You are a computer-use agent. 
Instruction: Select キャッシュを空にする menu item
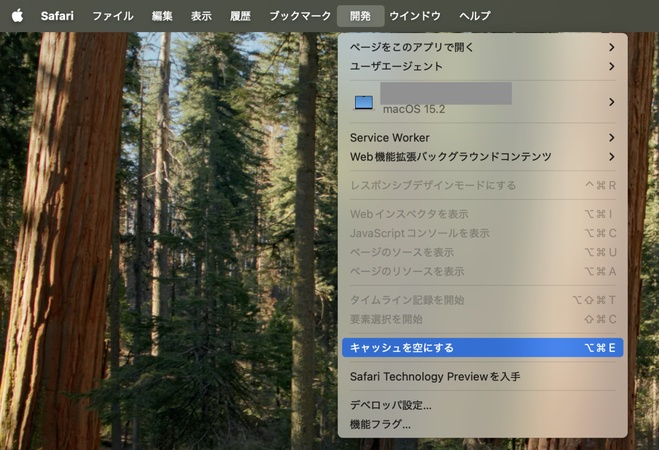click(x=482, y=348)
